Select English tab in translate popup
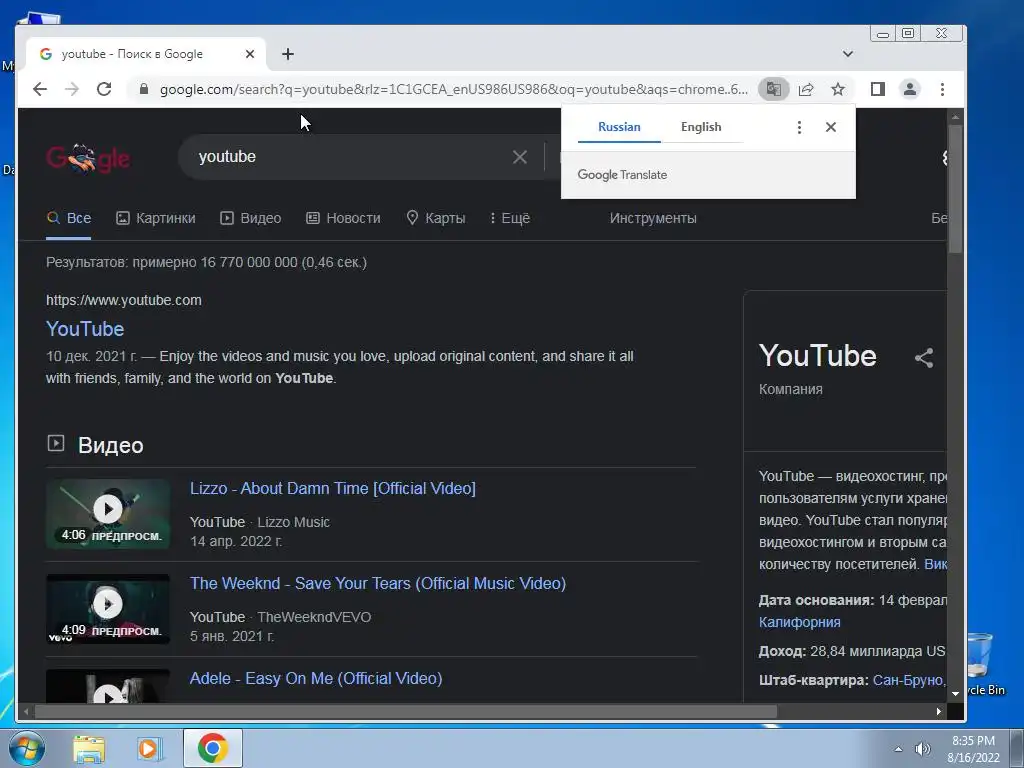 pos(701,127)
